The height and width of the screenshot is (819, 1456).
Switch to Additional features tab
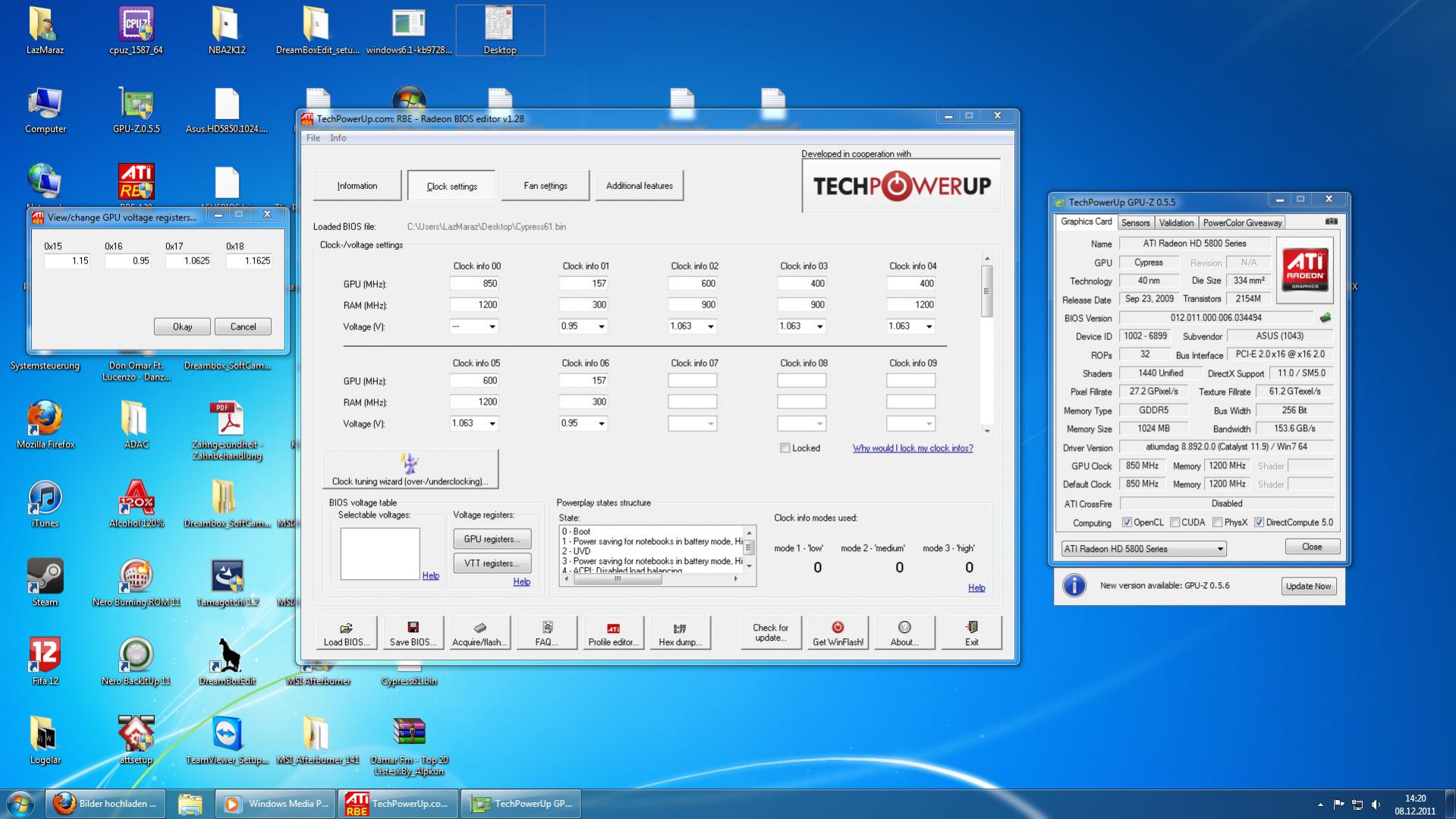[x=639, y=186]
